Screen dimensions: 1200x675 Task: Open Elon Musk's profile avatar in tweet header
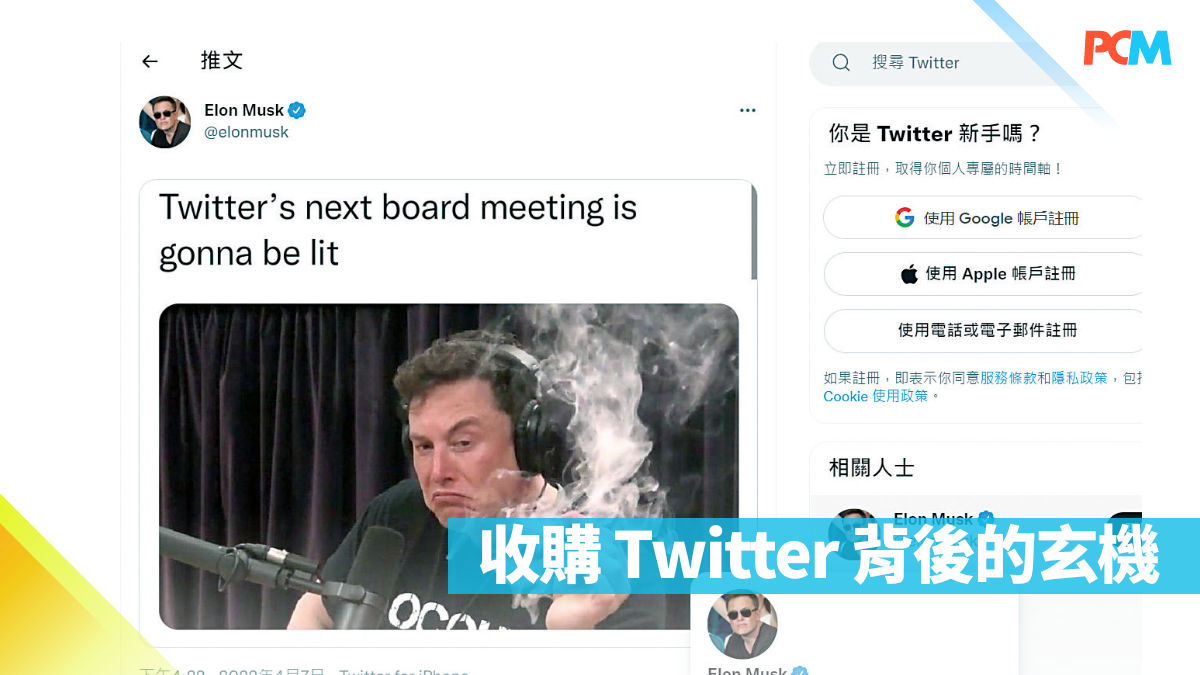click(165, 121)
